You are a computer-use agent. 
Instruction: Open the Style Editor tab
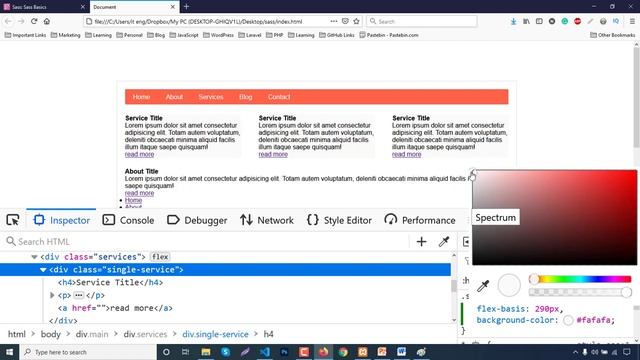point(339,220)
